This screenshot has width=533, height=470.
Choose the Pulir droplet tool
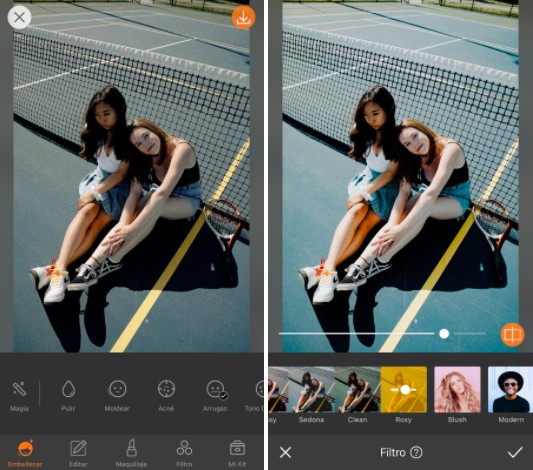(x=68, y=396)
